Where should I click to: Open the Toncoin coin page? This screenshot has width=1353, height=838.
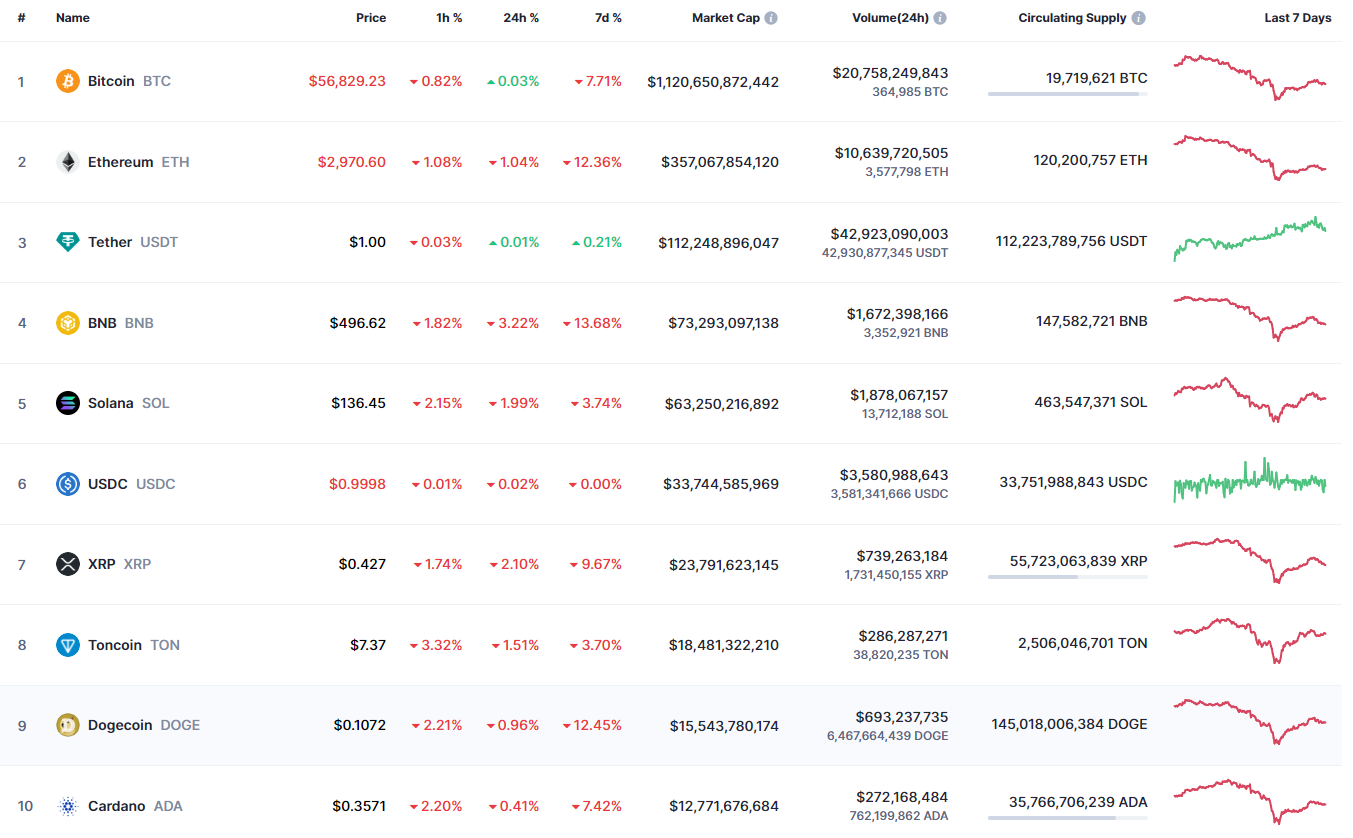click(x=115, y=645)
